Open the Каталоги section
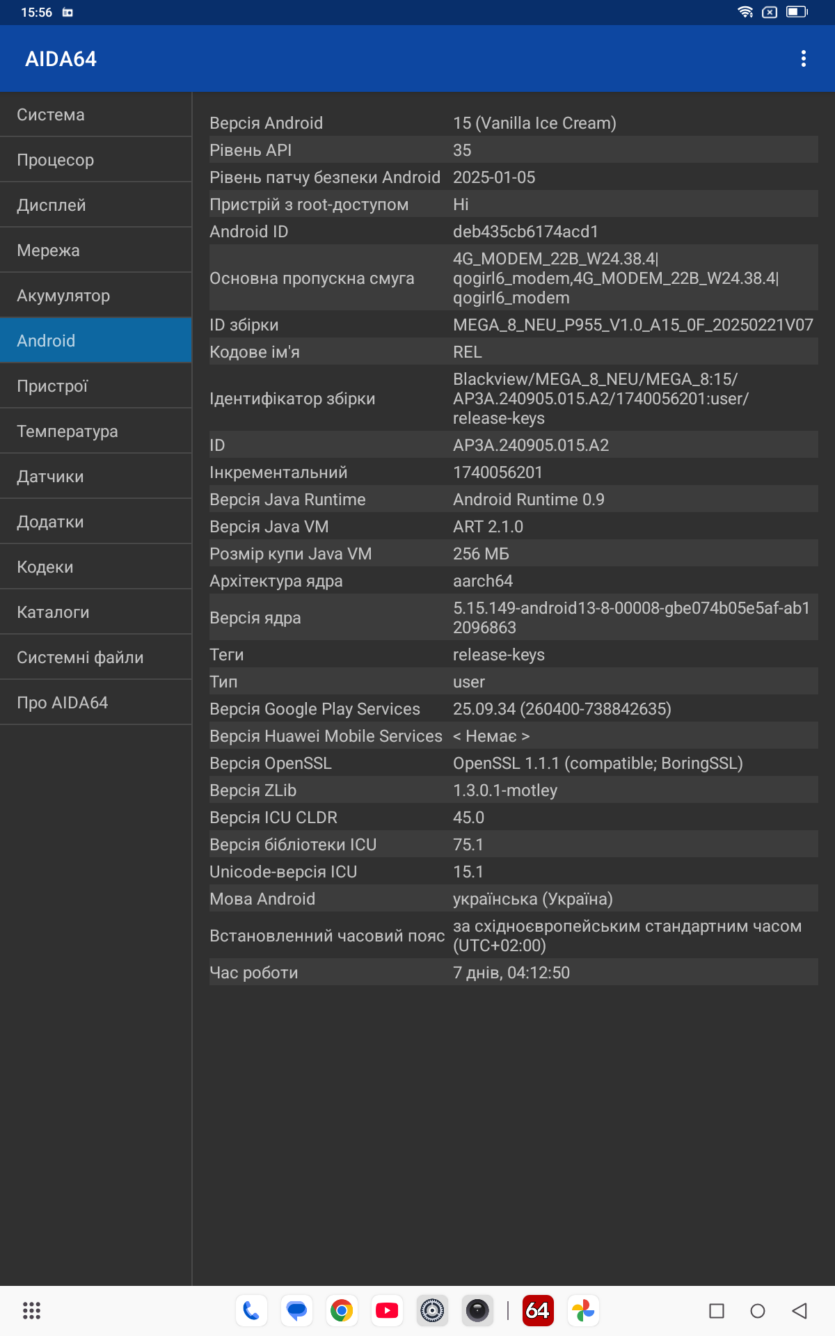The height and width of the screenshot is (1336, 835). click(x=96, y=612)
